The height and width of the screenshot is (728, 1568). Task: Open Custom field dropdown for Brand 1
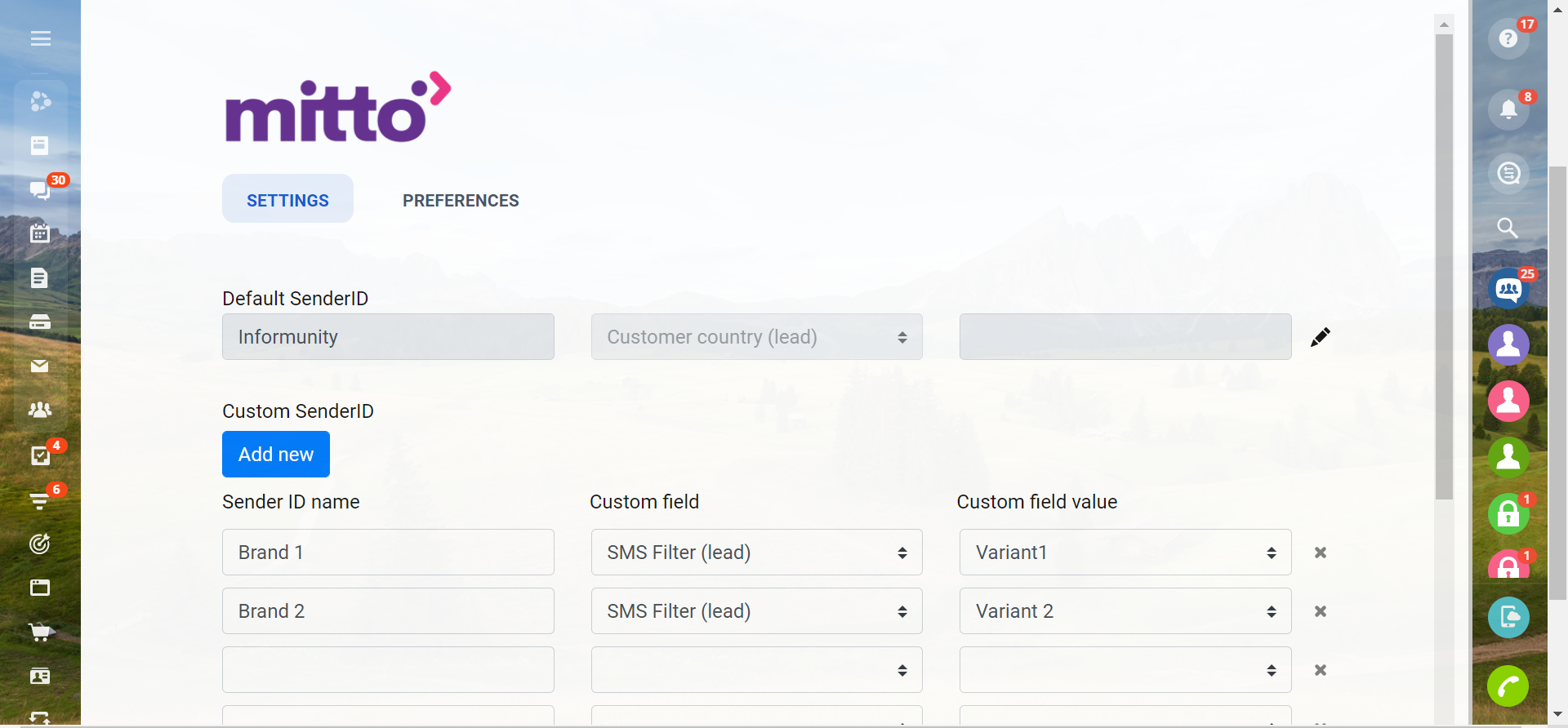(756, 553)
